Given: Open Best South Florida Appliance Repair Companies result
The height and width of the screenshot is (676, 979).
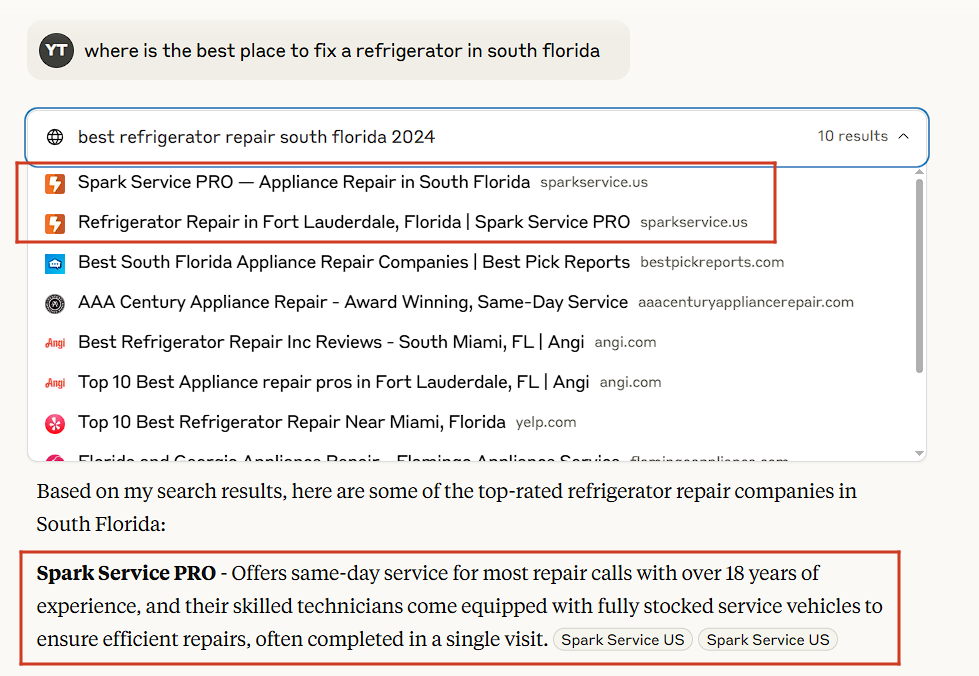Looking at the screenshot, I should (354, 262).
